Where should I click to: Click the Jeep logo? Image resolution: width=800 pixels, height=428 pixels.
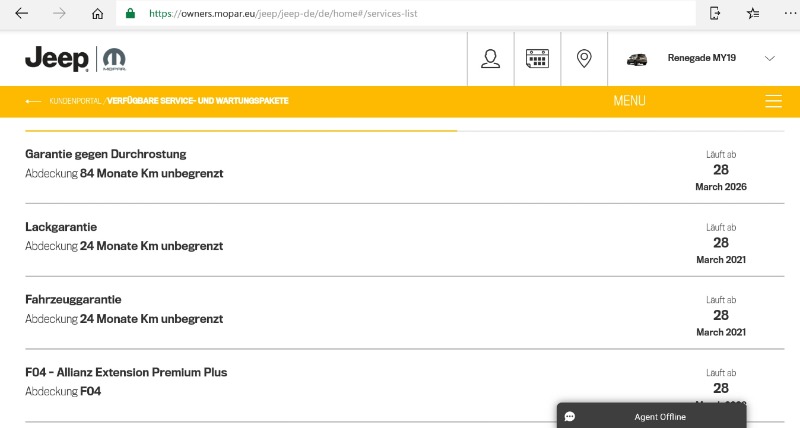[57, 59]
